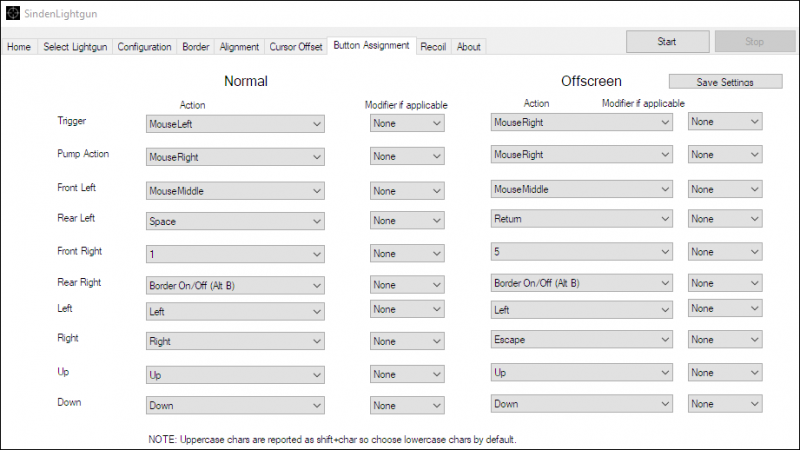This screenshot has width=800, height=450.
Task: Open Normal Up modifier dropdown
Action: coord(407,374)
